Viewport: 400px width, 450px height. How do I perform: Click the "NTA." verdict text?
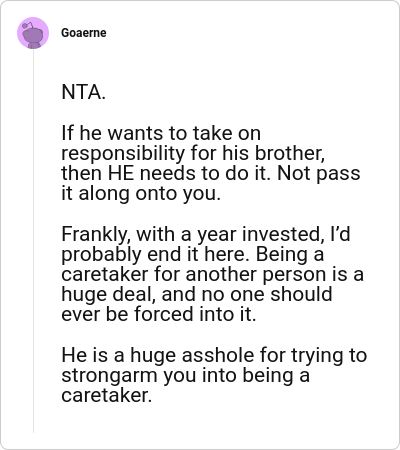pyautogui.click(x=83, y=92)
